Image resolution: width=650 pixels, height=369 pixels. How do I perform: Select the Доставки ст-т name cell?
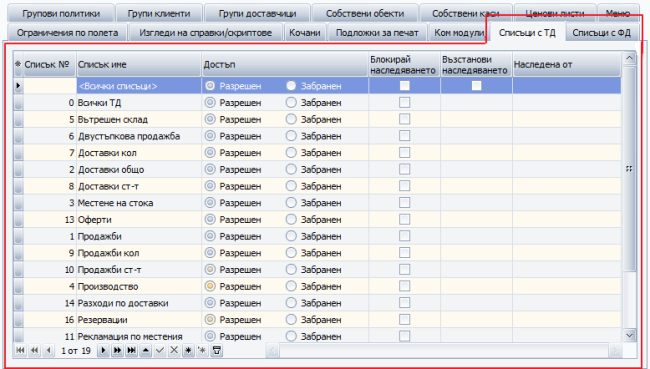click(x=139, y=186)
